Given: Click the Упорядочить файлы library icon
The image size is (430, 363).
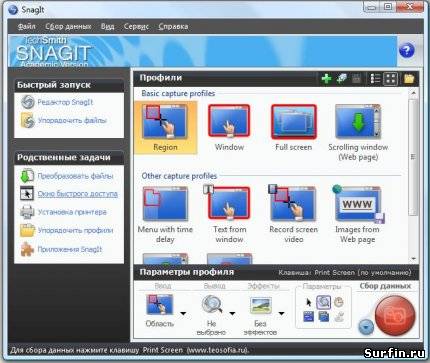Looking at the screenshot, I should (27, 120).
